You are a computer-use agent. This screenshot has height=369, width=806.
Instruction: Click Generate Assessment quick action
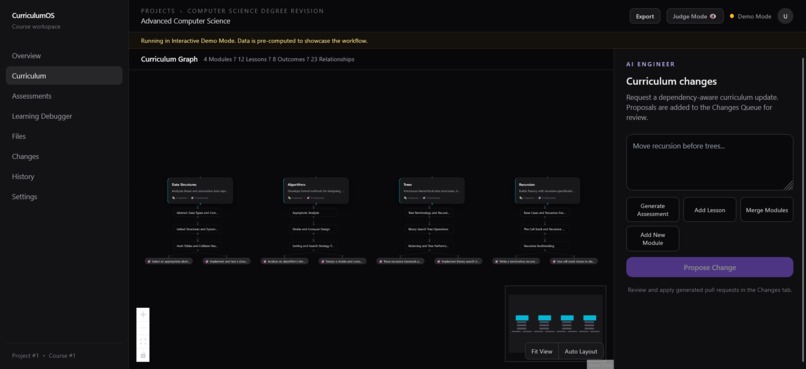(x=652, y=210)
